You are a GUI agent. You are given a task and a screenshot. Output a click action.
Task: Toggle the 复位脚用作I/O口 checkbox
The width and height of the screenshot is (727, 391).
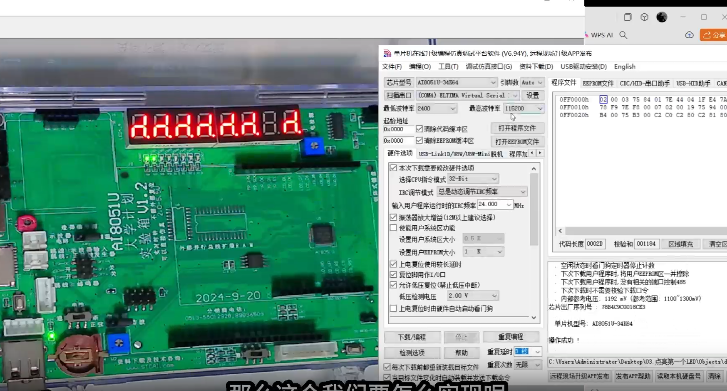click(x=394, y=275)
